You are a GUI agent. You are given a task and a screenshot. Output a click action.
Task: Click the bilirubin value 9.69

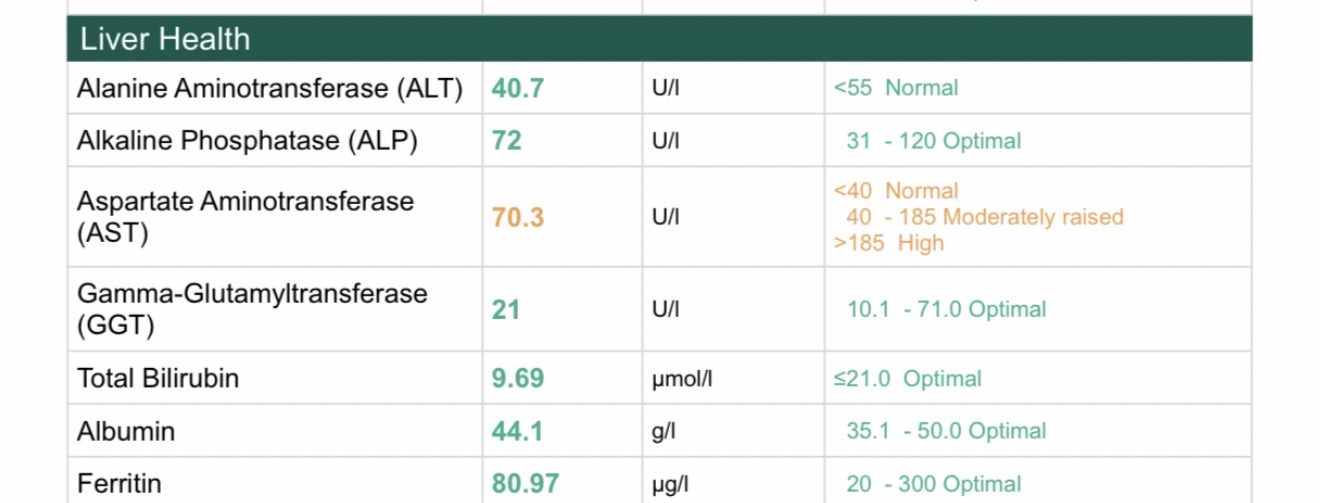517,379
